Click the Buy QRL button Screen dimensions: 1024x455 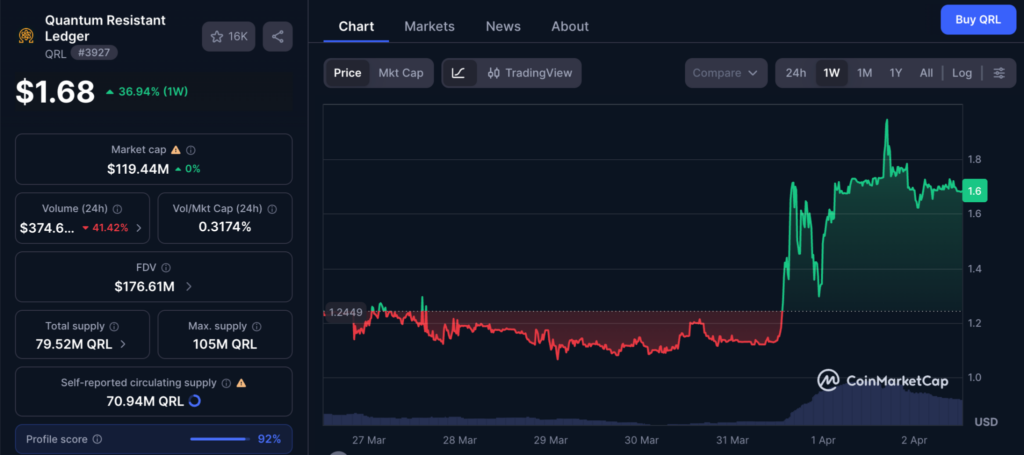click(977, 19)
